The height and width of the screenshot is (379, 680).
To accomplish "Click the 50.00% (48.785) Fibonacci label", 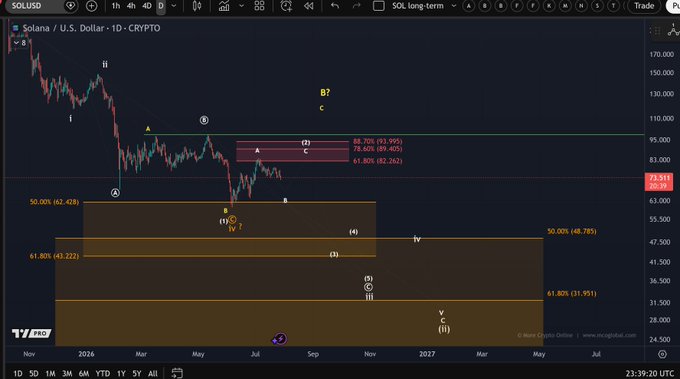I will (x=572, y=232).
